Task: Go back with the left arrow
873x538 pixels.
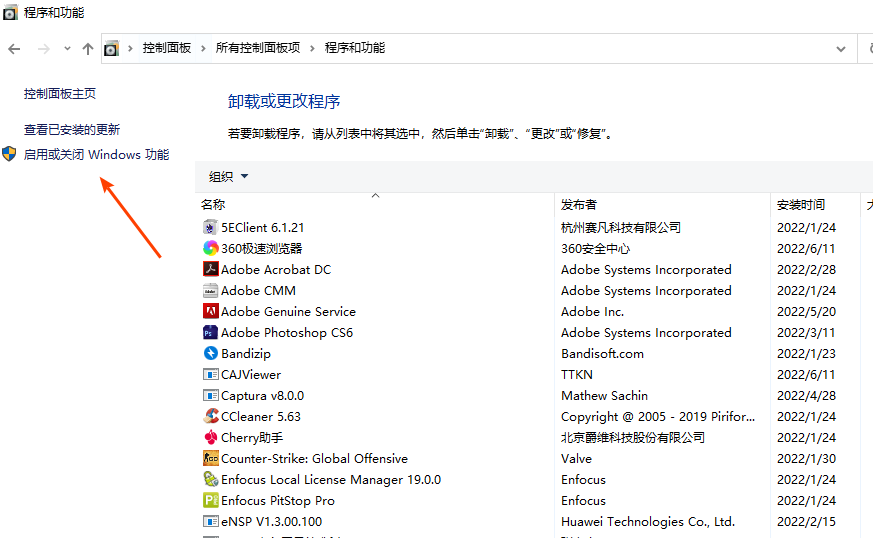Action: coord(14,49)
